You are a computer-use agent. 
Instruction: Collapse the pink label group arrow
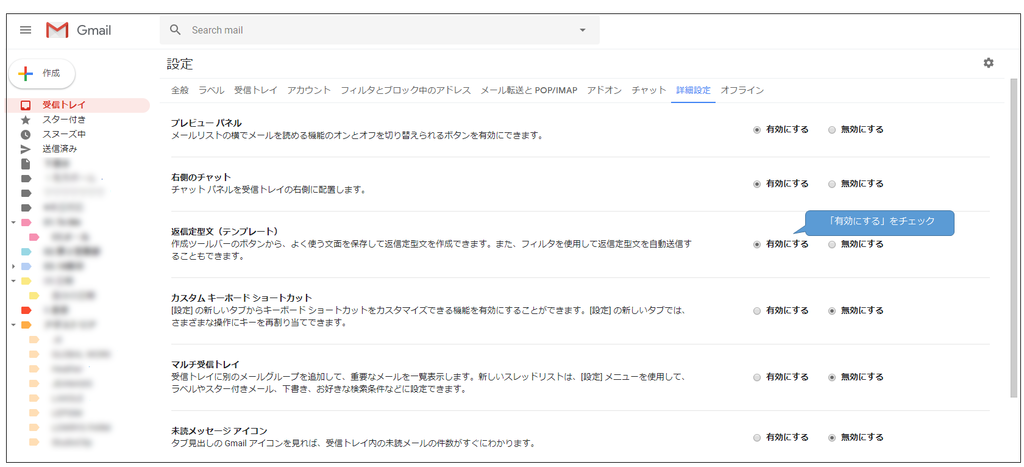coord(14,223)
